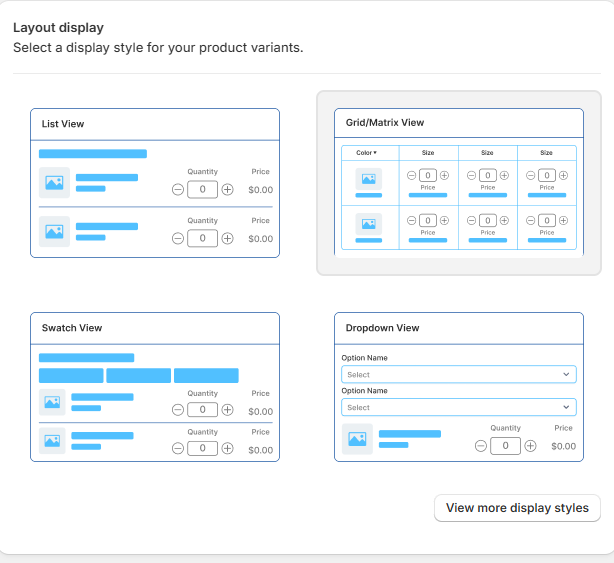The height and width of the screenshot is (563, 614).
Task: Click image placeholder in Dropdown View
Action: click(x=358, y=439)
